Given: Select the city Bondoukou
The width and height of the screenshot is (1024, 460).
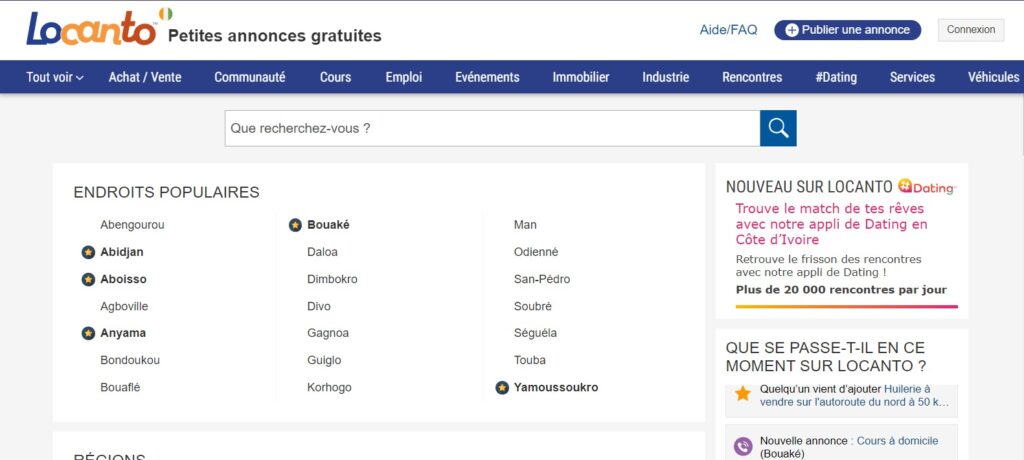Looking at the screenshot, I should 130,360.
